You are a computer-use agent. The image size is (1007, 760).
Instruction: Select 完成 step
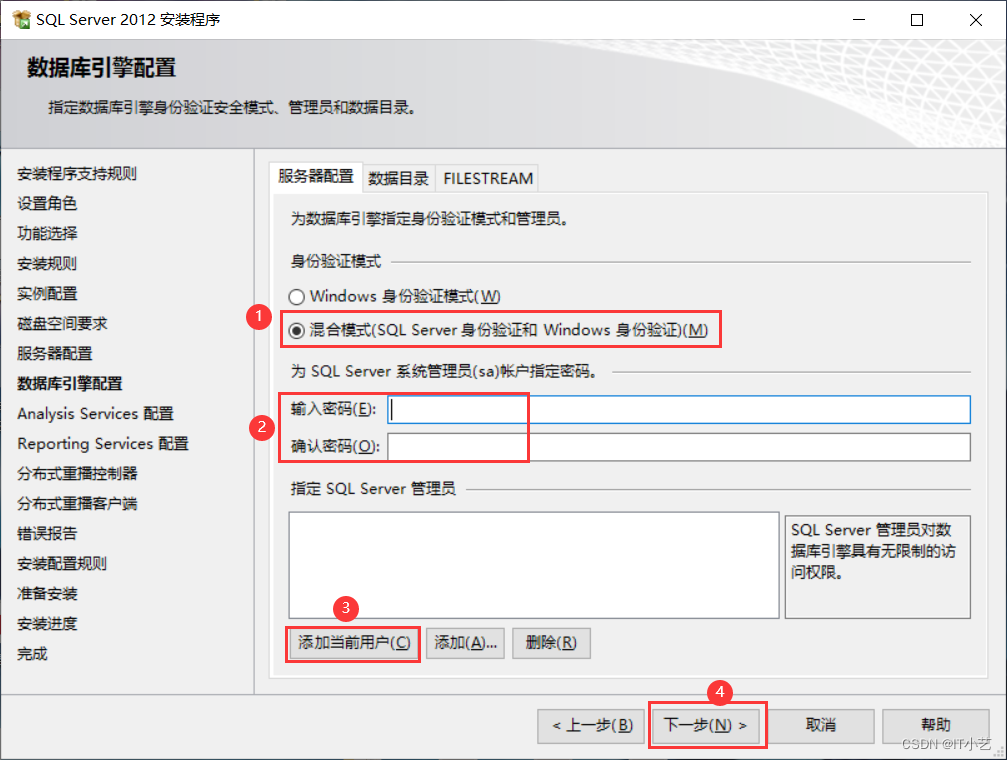[32, 654]
